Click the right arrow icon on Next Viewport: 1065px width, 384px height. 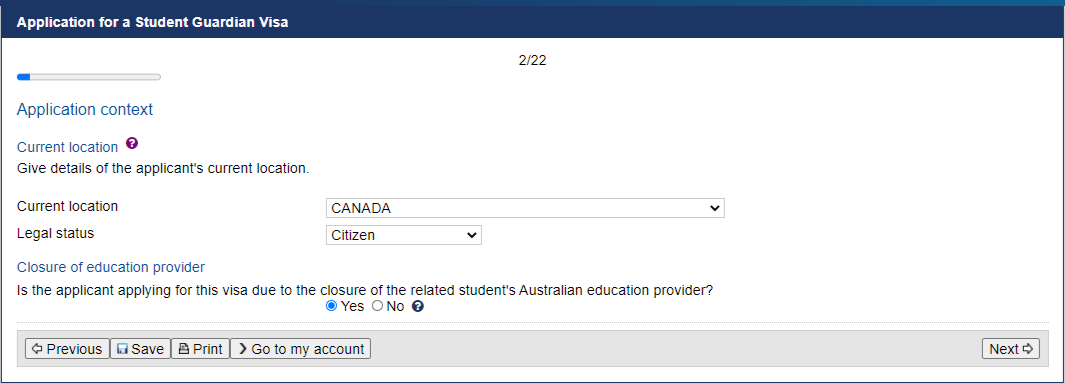(1027, 349)
